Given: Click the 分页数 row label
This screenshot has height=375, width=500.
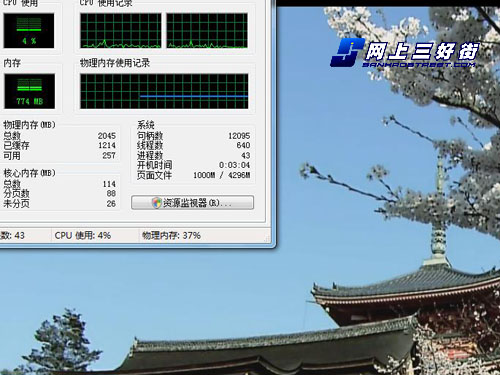Looking at the screenshot, I should click(x=16, y=194).
